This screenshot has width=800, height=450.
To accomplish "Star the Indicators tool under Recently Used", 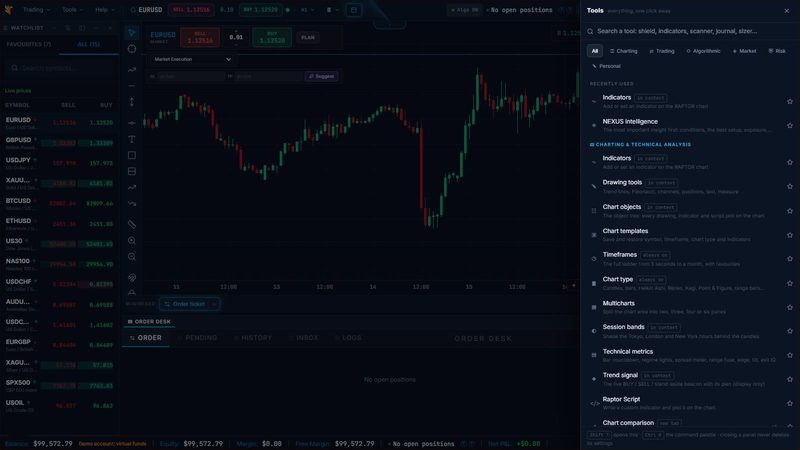I will (x=790, y=102).
